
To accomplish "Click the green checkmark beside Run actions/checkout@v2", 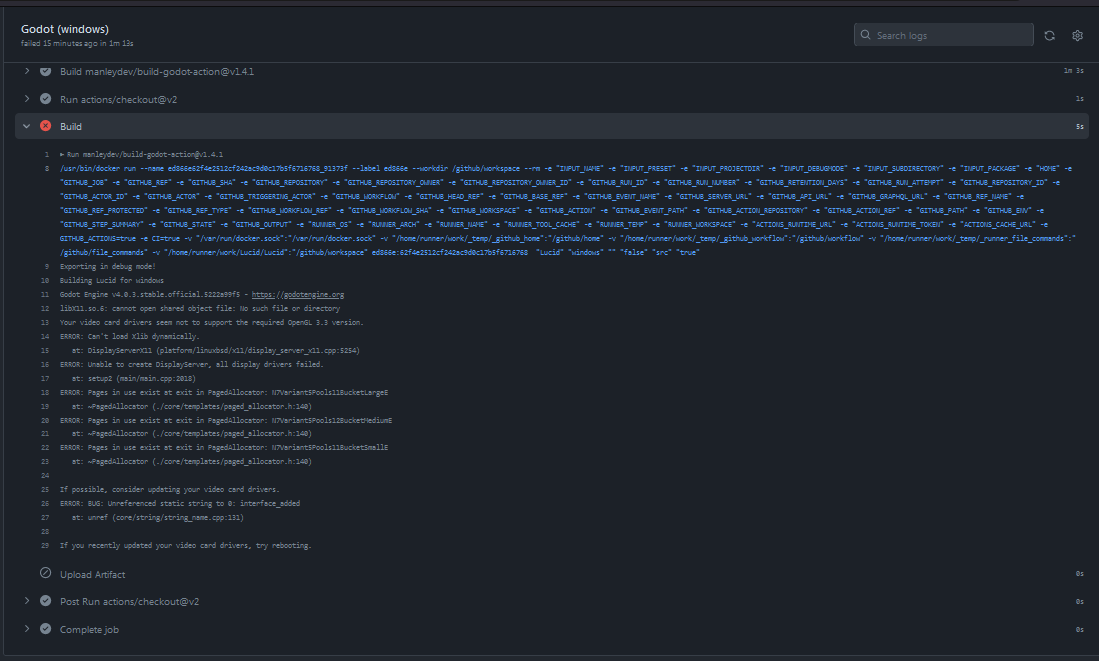I will (44, 99).
